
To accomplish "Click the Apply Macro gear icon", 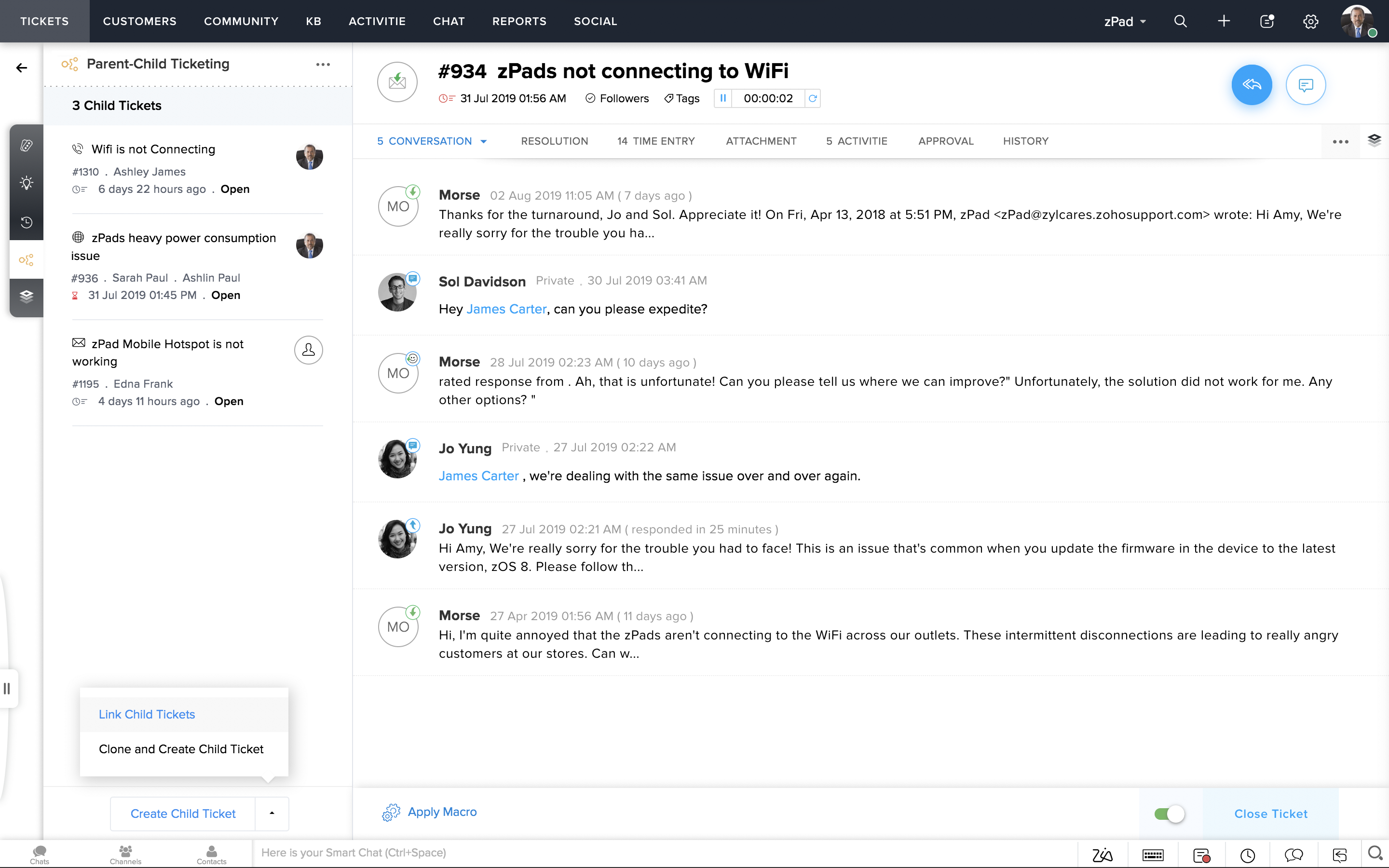I will pyautogui.click(x=391, y=813).
